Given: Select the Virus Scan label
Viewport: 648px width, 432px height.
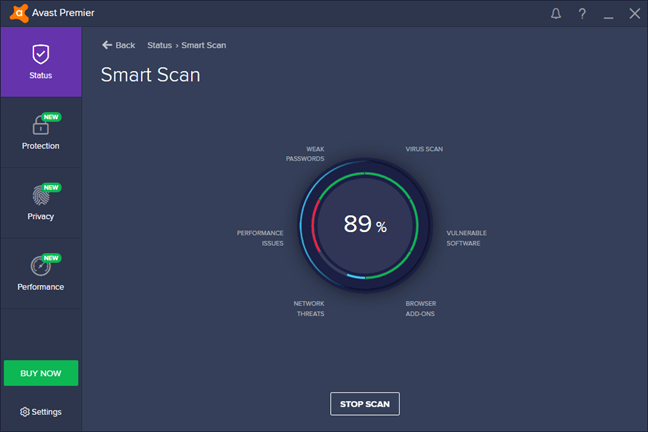Looking at the screenshot, I should pos(424,149).
